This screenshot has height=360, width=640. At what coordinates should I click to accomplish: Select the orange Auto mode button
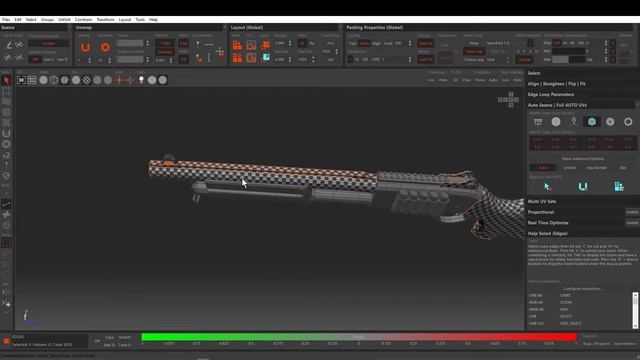tap(543, 168)
